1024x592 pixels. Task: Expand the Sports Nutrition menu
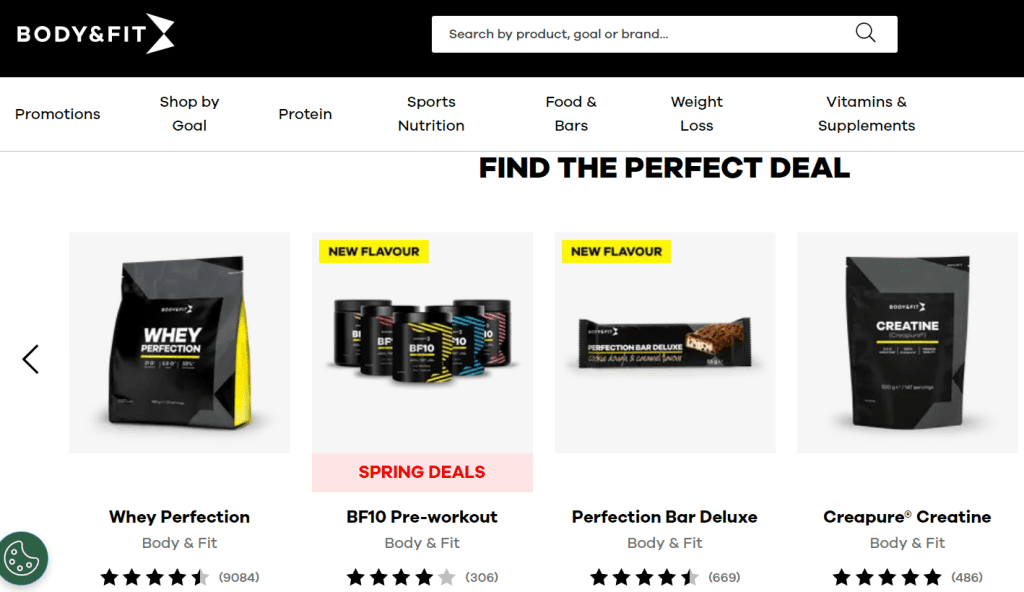point(431,114)
